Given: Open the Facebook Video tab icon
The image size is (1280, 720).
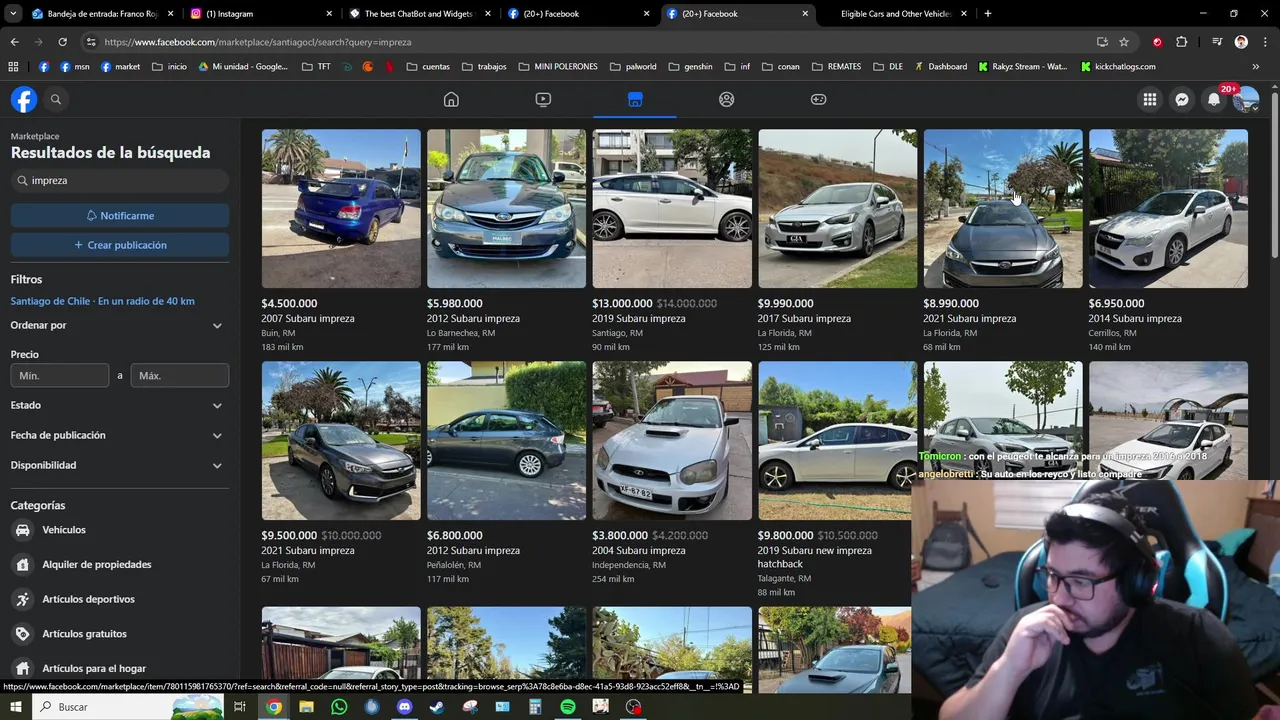Looking at the screenshot, I should pos(543,99).
